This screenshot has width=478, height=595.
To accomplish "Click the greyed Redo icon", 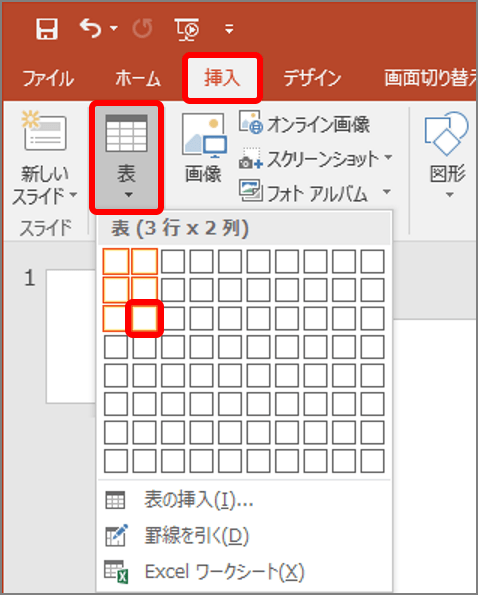I will click(x=143, y=29).
